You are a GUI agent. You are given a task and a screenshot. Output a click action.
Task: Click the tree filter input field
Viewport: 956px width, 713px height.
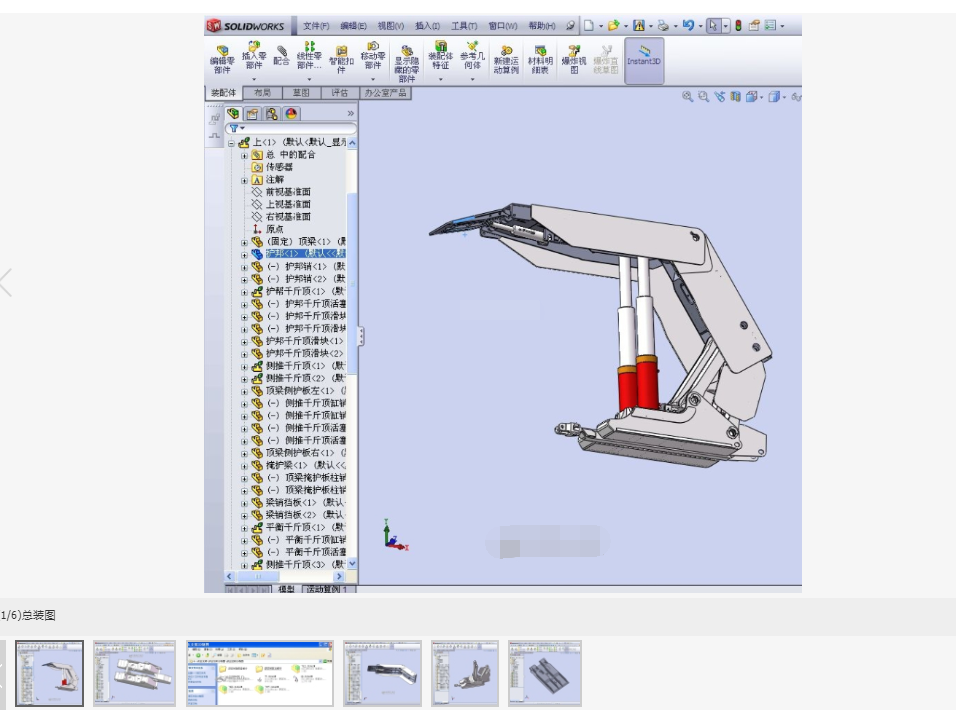(291, 129)
